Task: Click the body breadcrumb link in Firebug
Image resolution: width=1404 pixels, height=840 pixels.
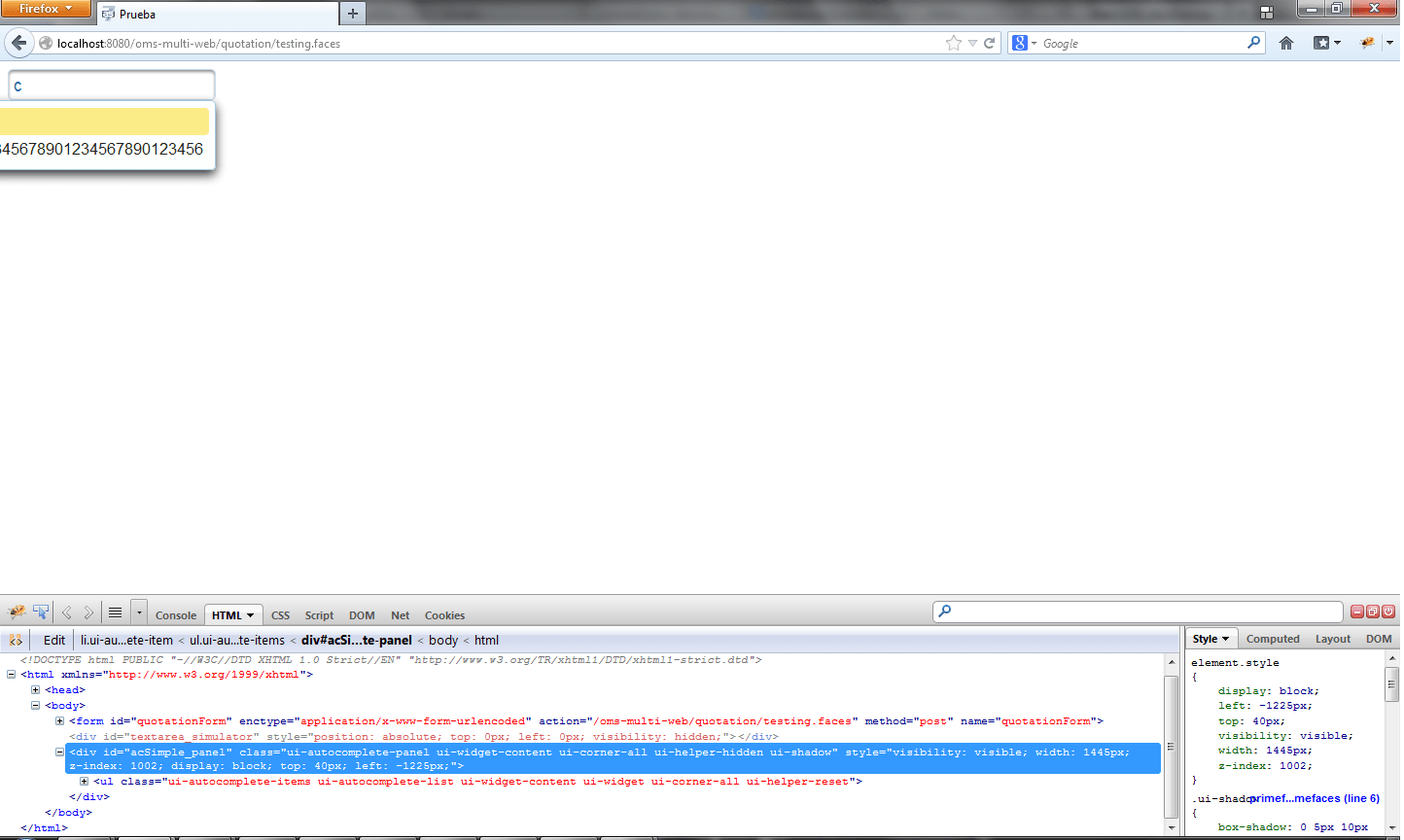Action: 443,640
